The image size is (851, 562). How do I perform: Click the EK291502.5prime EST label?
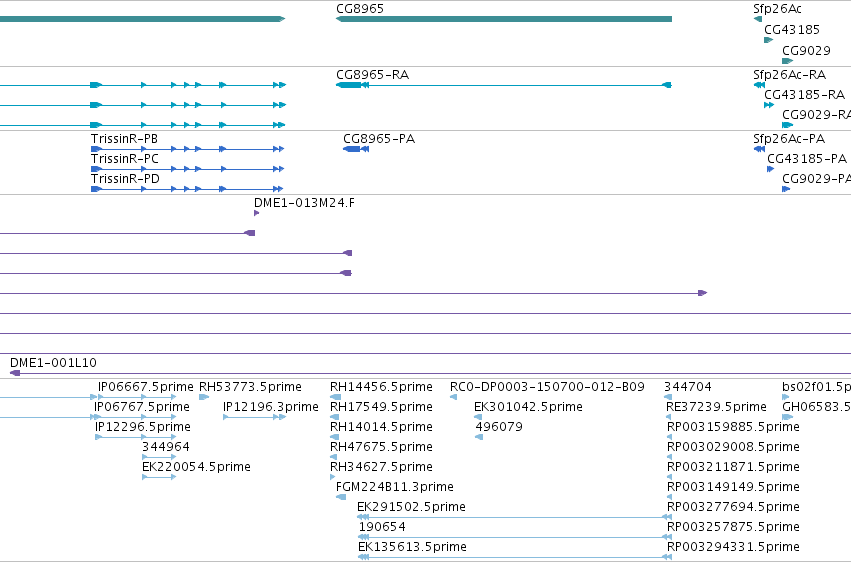click(x=411, y=507)
